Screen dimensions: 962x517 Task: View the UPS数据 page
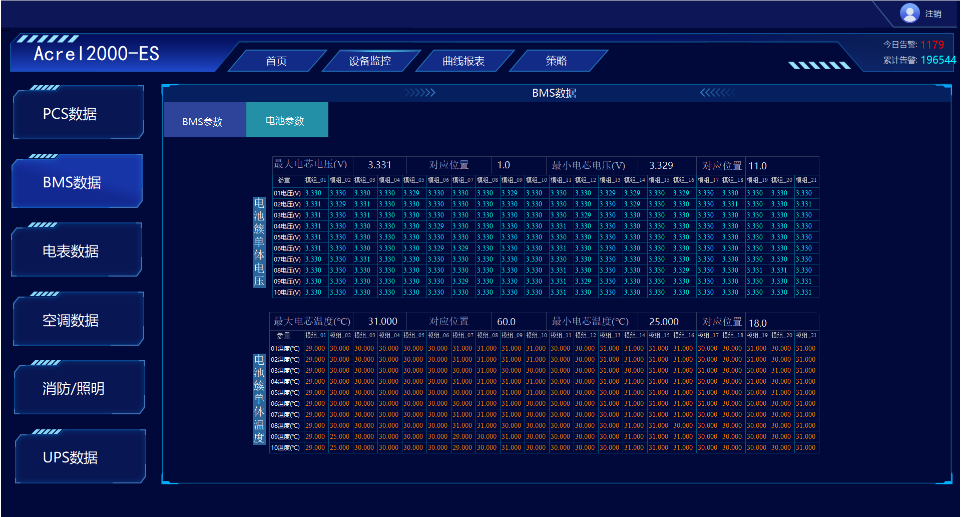[78, 457]
